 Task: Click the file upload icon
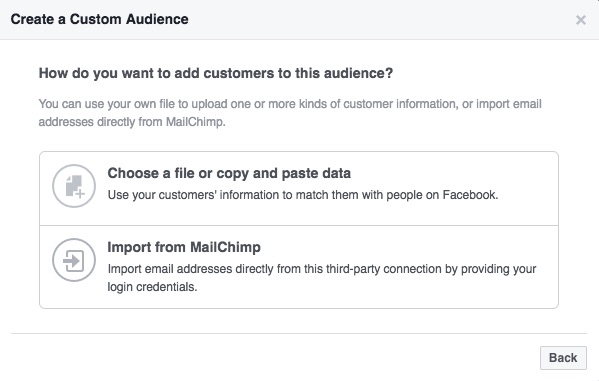pos(74,186)
